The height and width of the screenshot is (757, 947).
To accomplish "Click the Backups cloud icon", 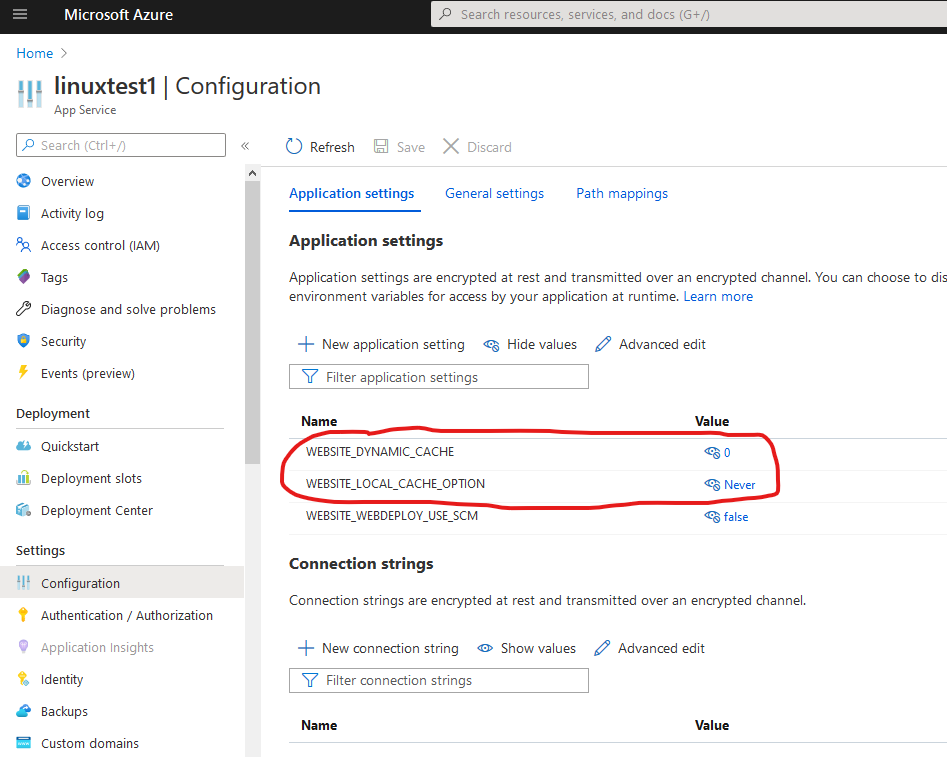I will coord(24,711).
